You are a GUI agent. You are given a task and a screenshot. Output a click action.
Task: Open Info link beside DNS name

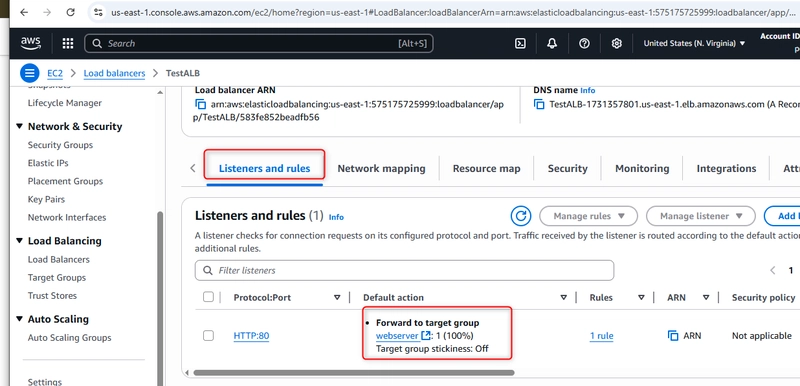587,90
